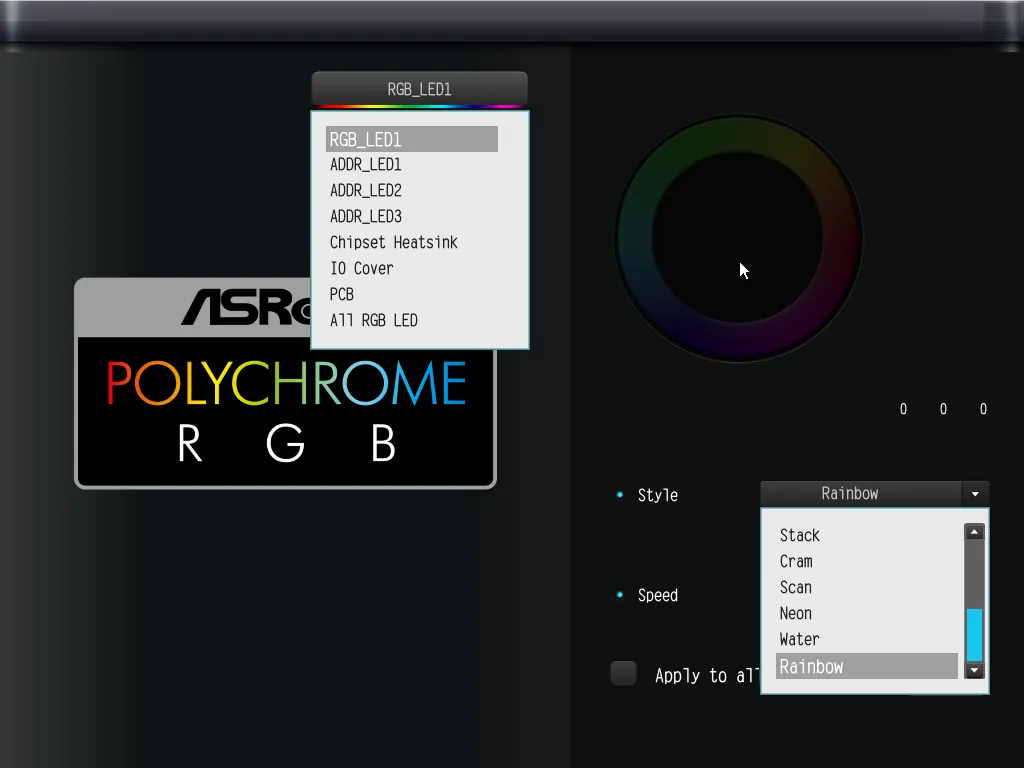
Task: Open the RGB_LED1 zone selector header
Action: (419, 89)
